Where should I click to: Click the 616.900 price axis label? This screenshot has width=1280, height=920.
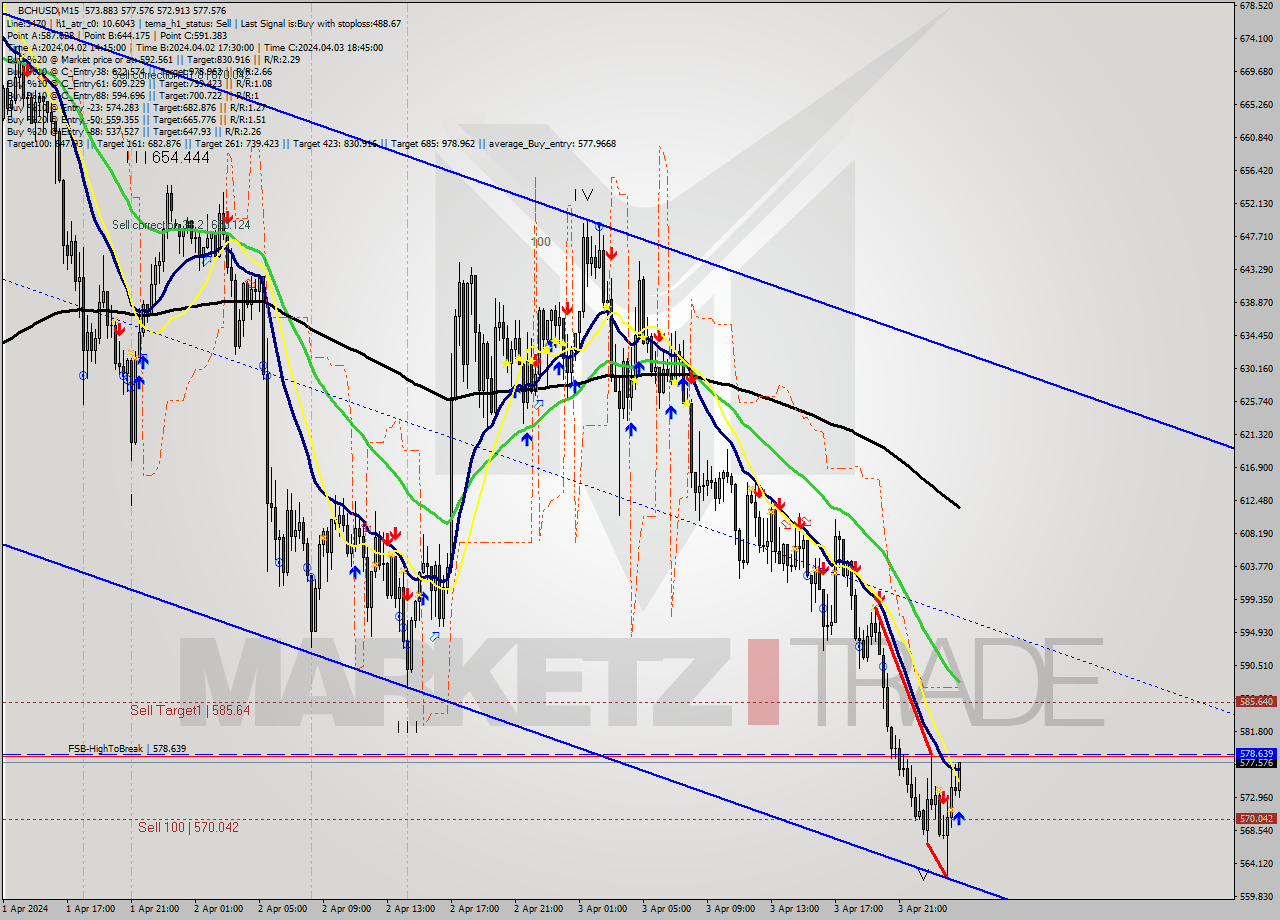pos(1256,468)
